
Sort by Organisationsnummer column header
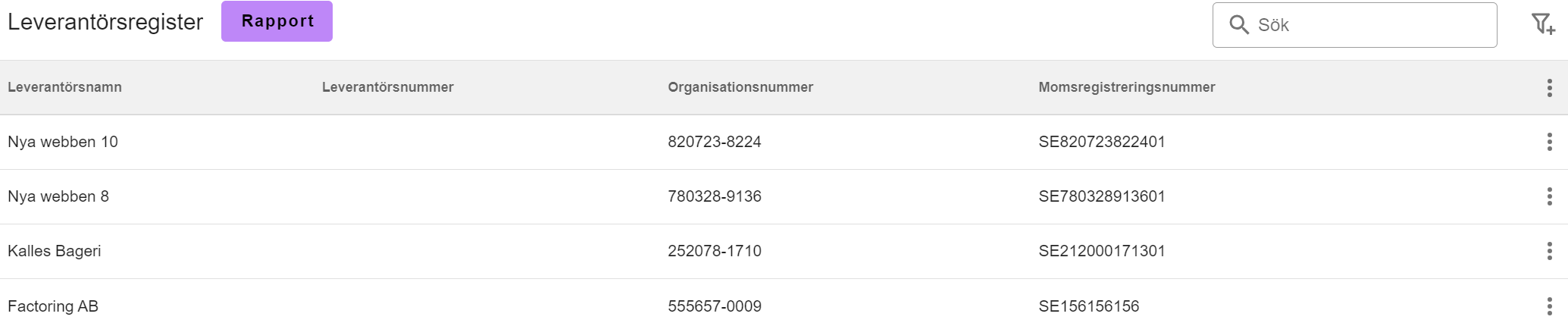740,87
